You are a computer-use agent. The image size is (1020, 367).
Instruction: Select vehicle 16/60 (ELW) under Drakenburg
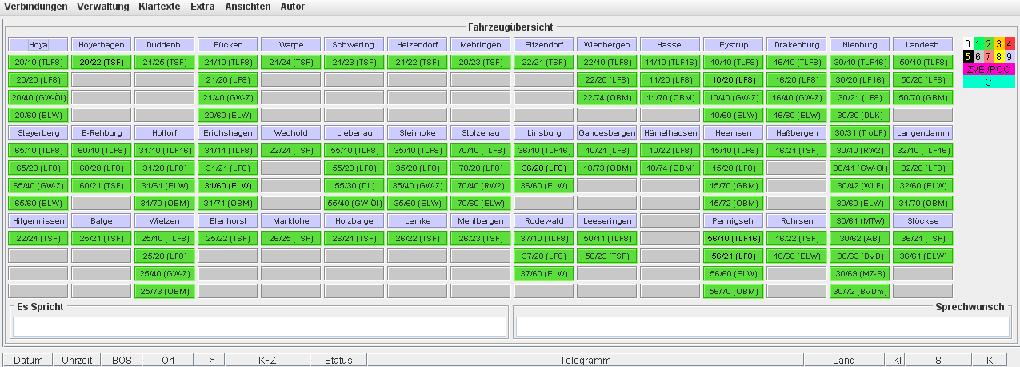pos(796,115)
